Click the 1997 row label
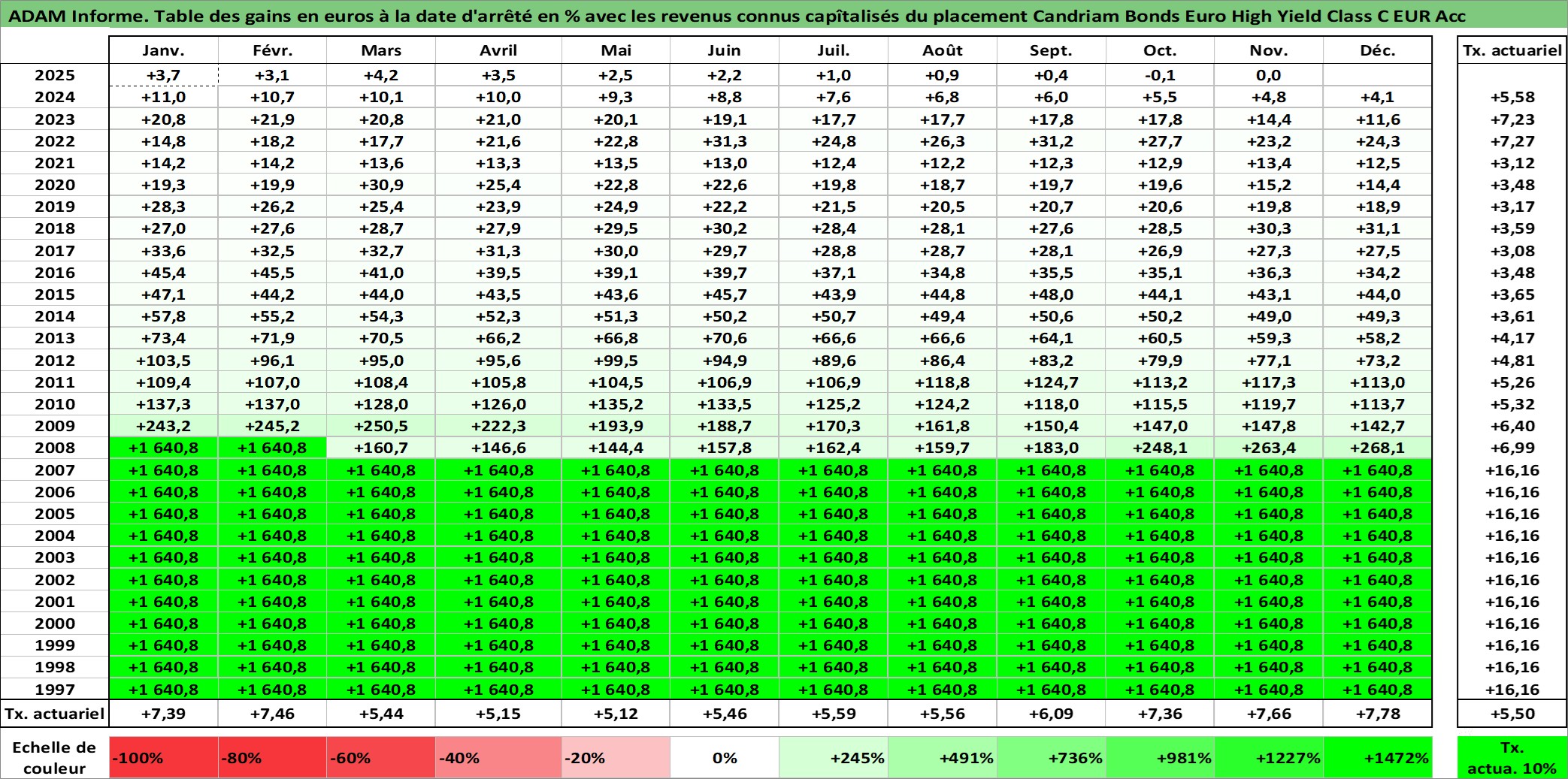The image size is (1568, 779). 55,689
